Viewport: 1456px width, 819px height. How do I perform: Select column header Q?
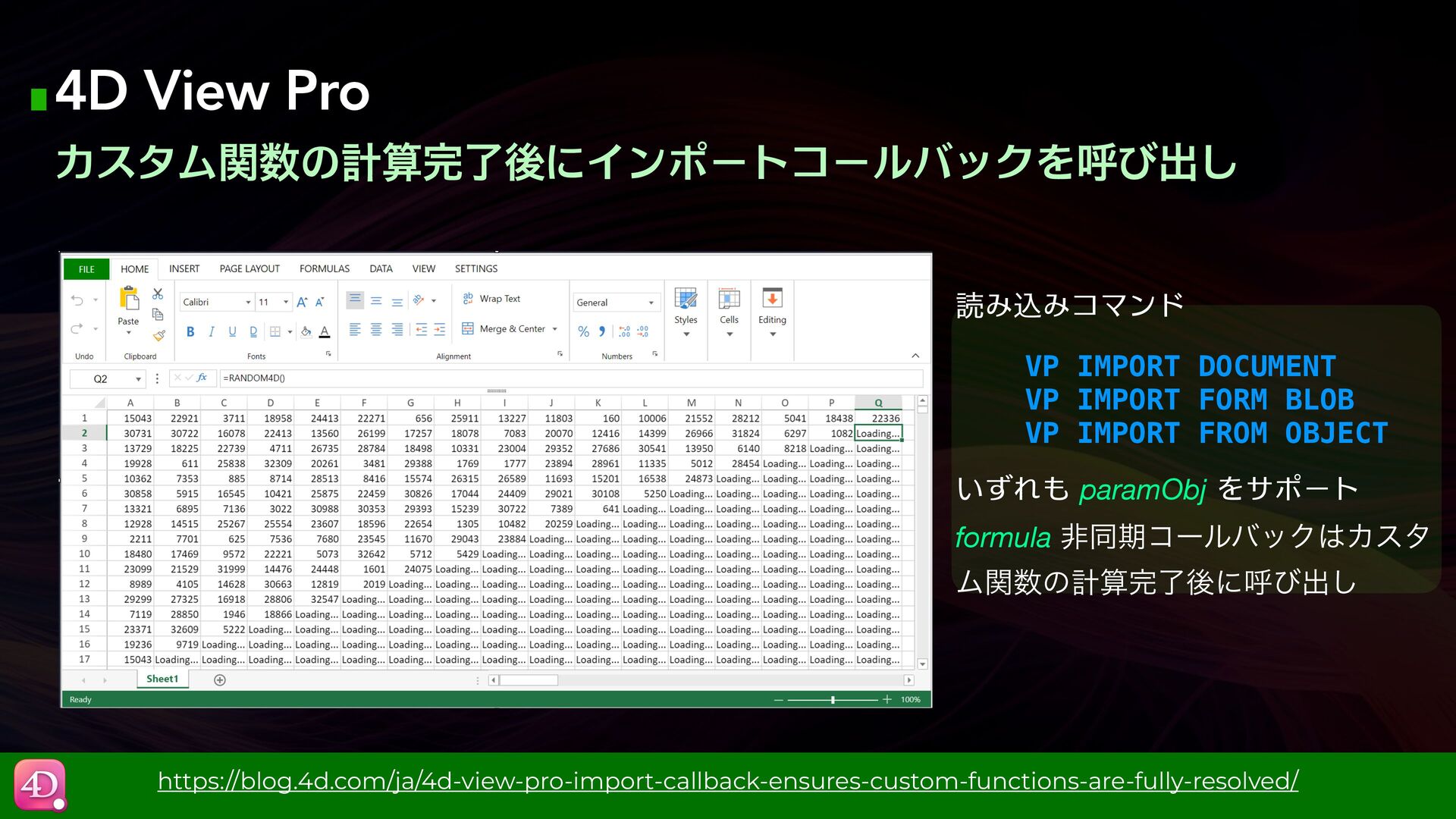pyautogui.click(x=878, y=403)
